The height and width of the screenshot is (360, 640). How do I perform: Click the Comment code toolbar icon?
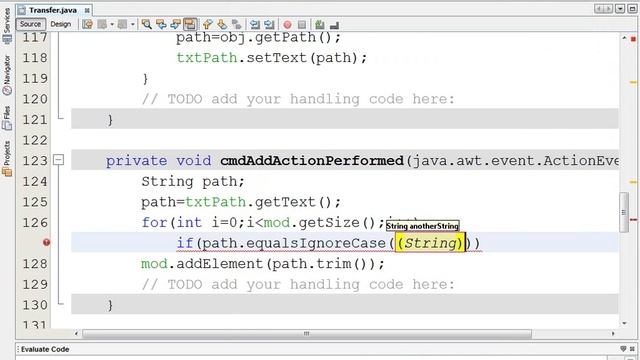pyautogui.click(x=320, y=24)
